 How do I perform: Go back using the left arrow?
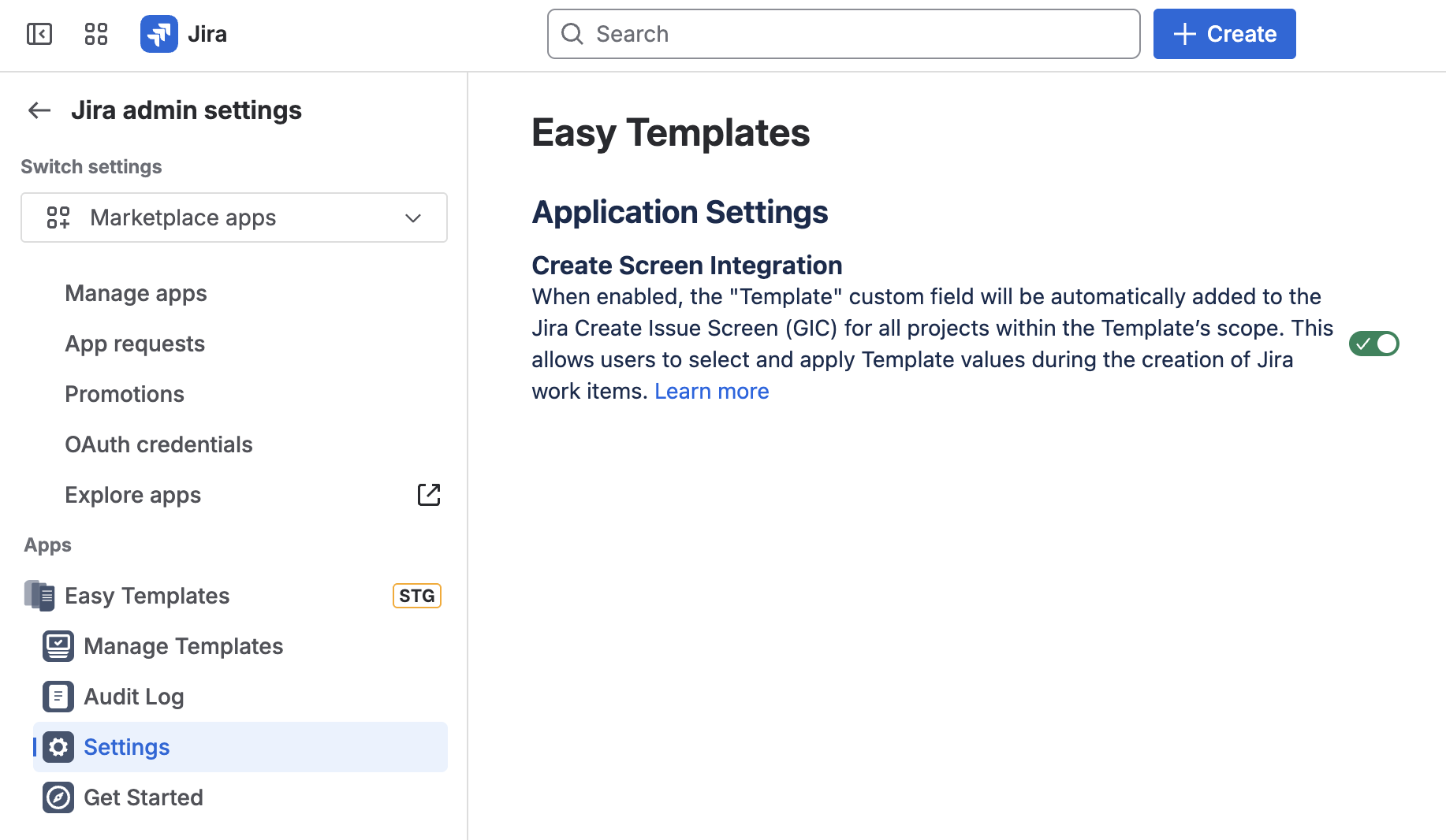coord(39,110)
